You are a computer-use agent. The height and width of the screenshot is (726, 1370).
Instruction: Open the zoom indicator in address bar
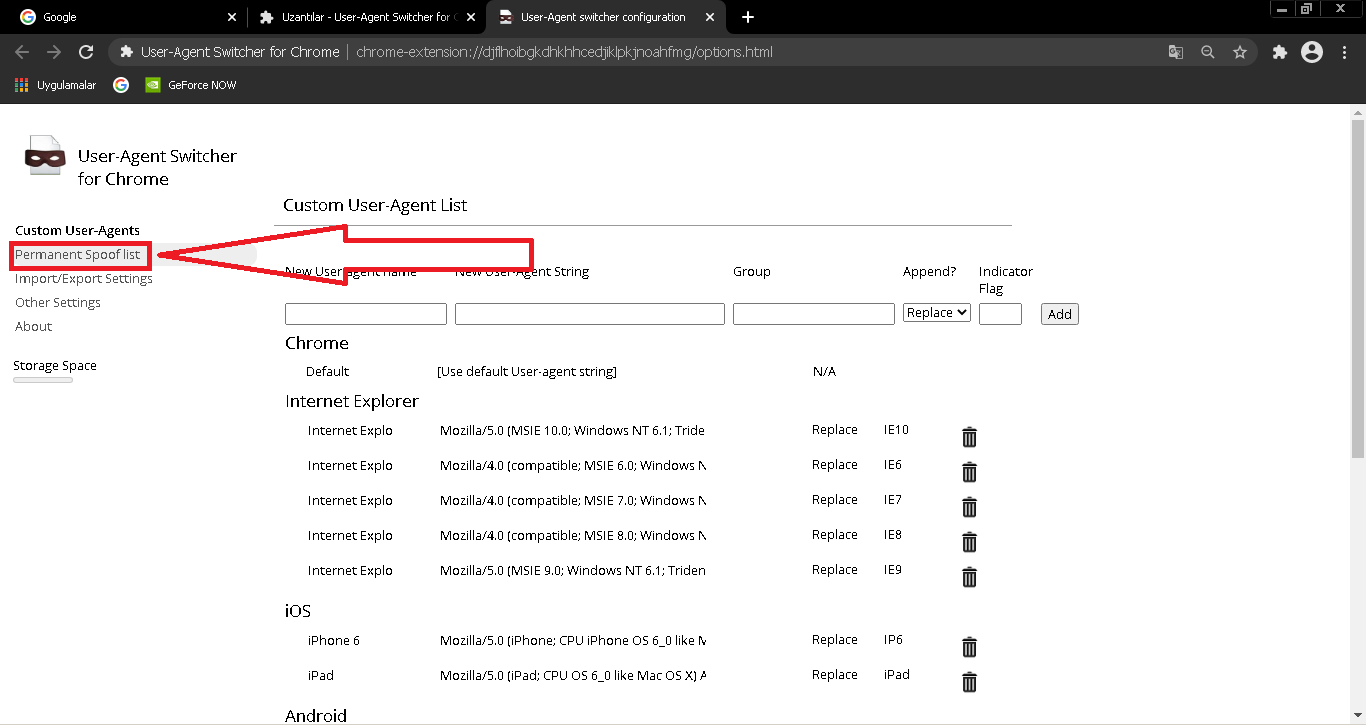[x=1208, y=52]
